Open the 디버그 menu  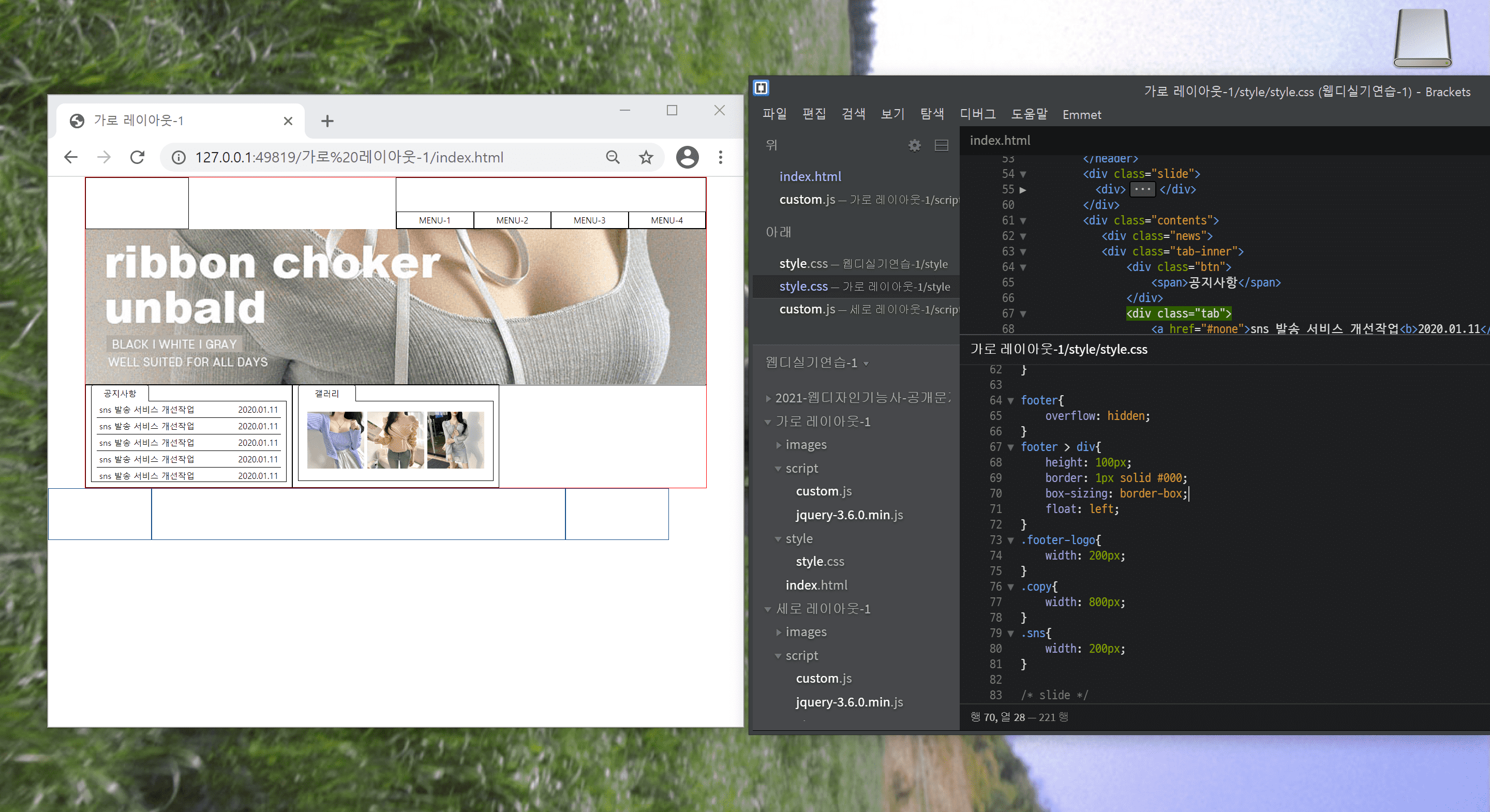[x=977, y=114]
